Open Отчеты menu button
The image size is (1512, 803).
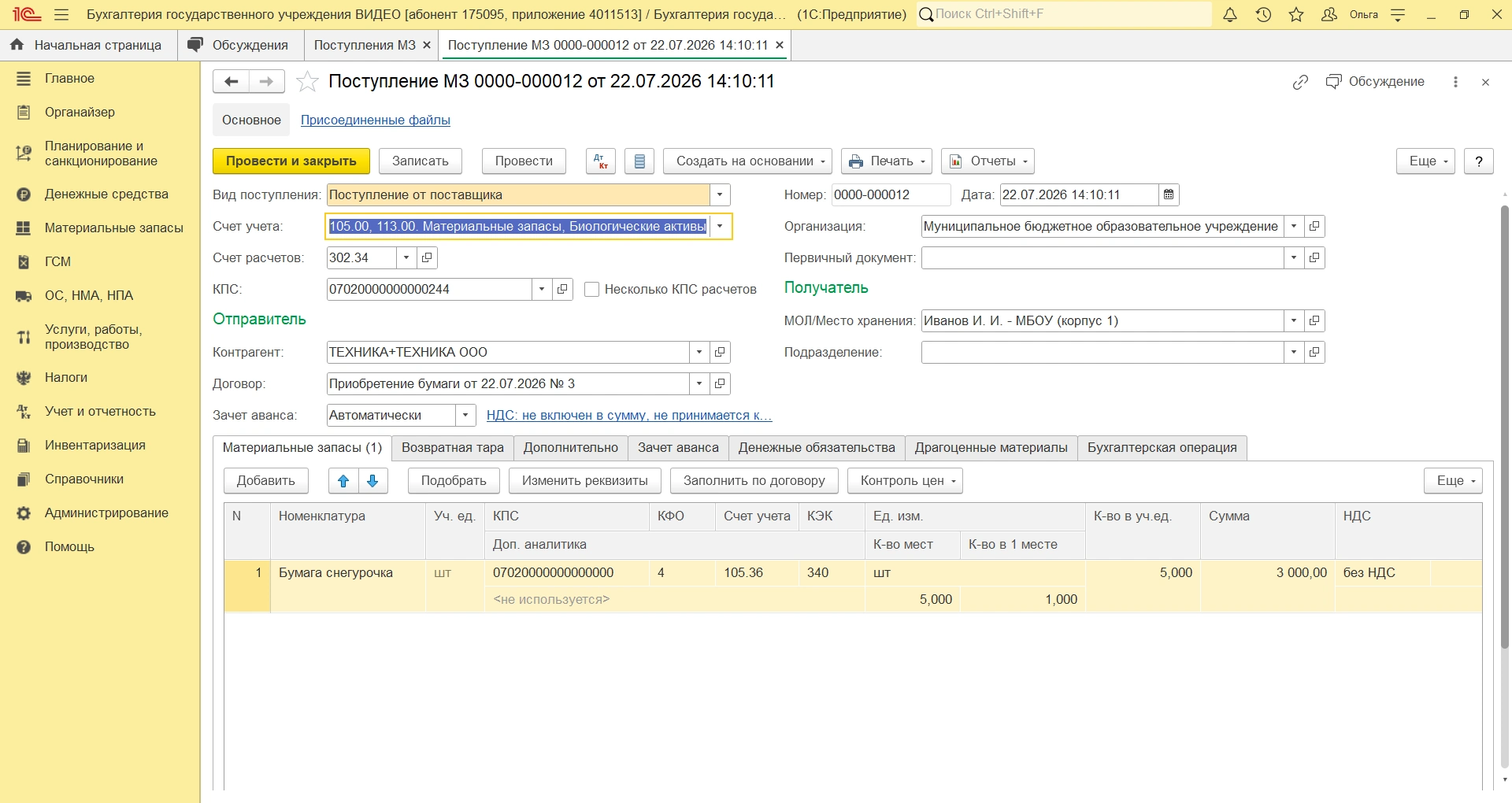(x=988, y=161)
